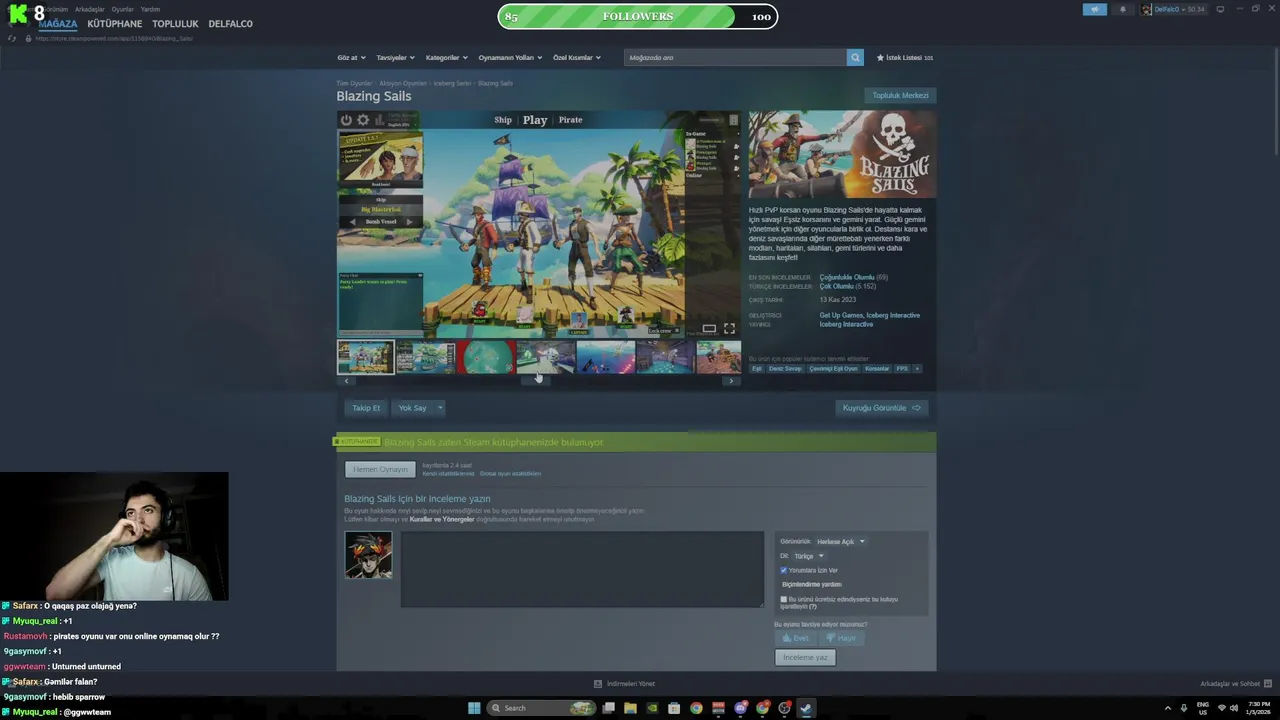Select the red map screenshot thumbnail
Viewport: 1280px width, 720px height.
[x=485, y=357]
